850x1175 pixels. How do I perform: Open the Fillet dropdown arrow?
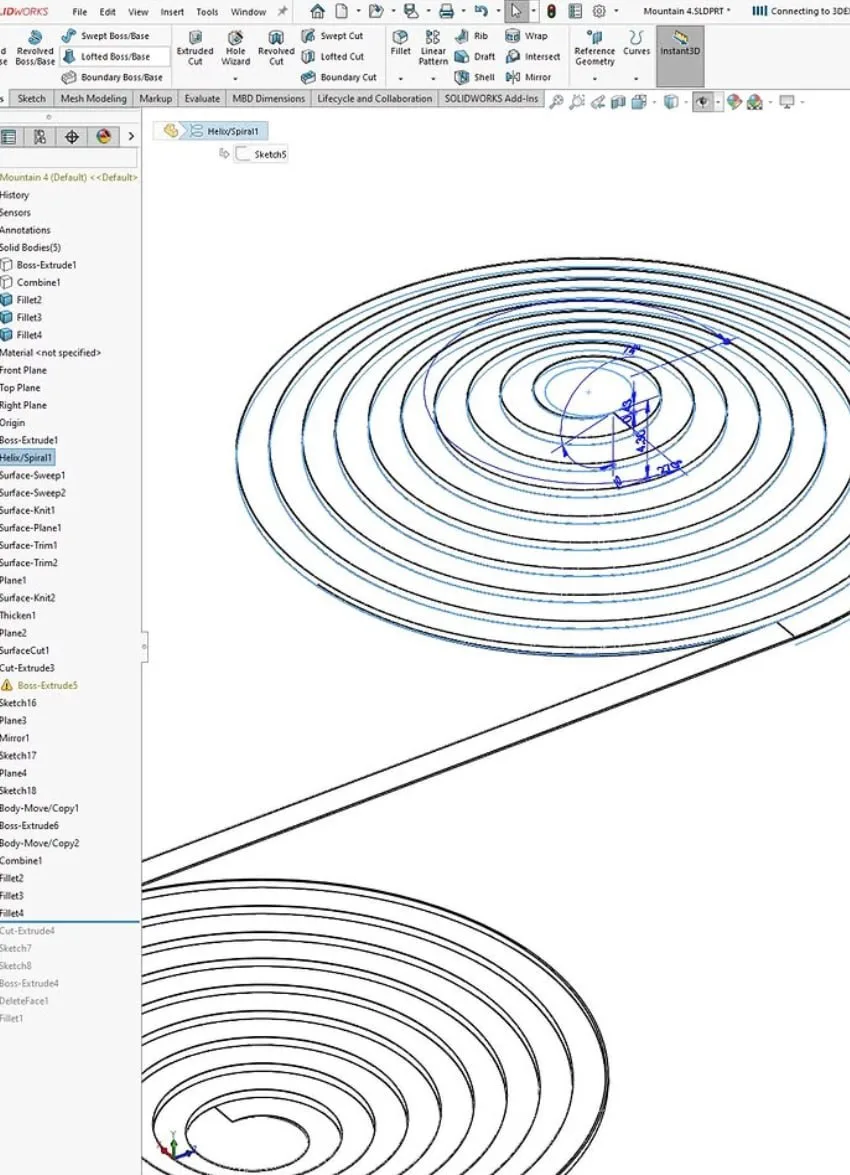pos(400,78)
